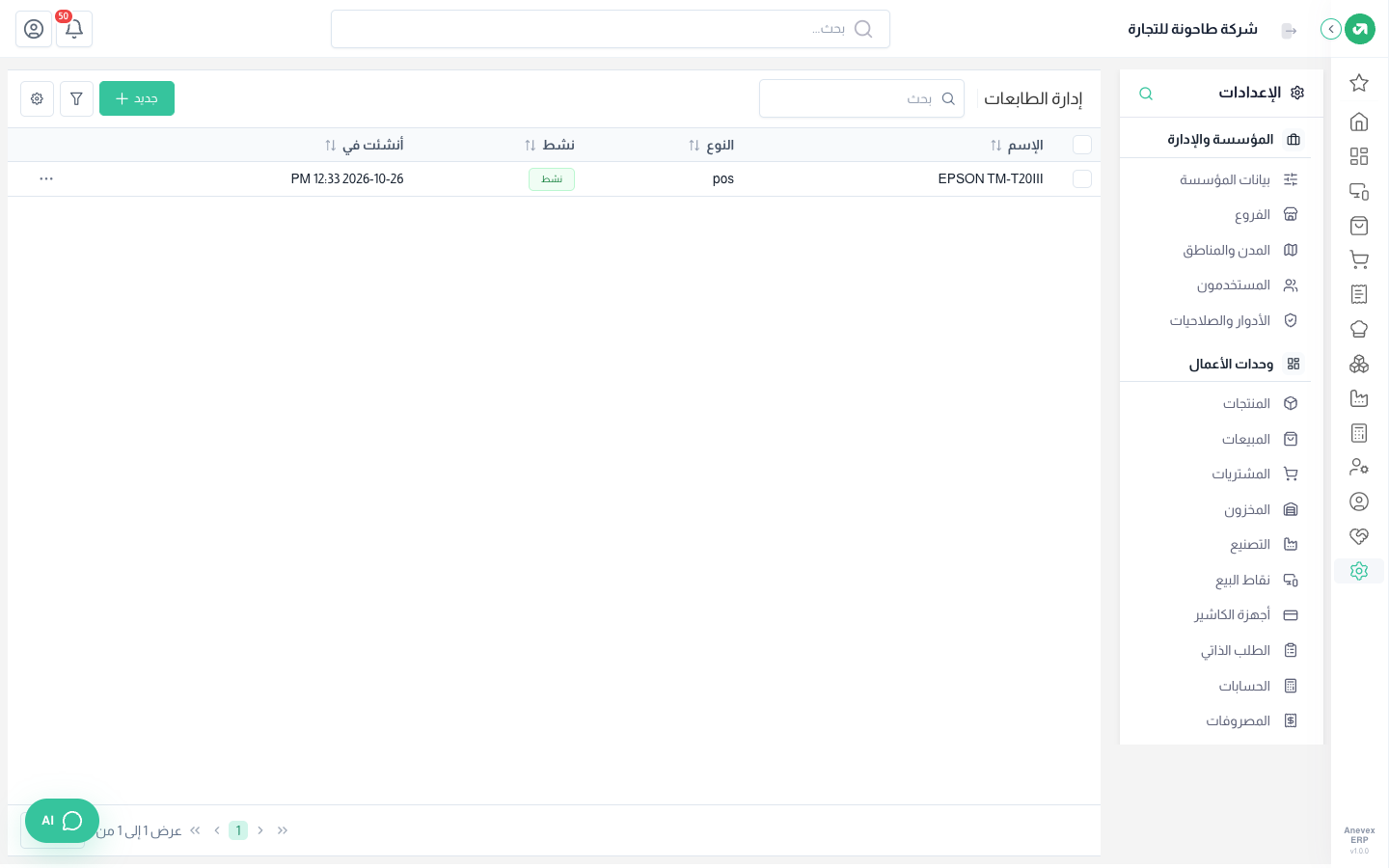
Task: Open the favorites star icon in the icon rail
Action: (1359, 83)
